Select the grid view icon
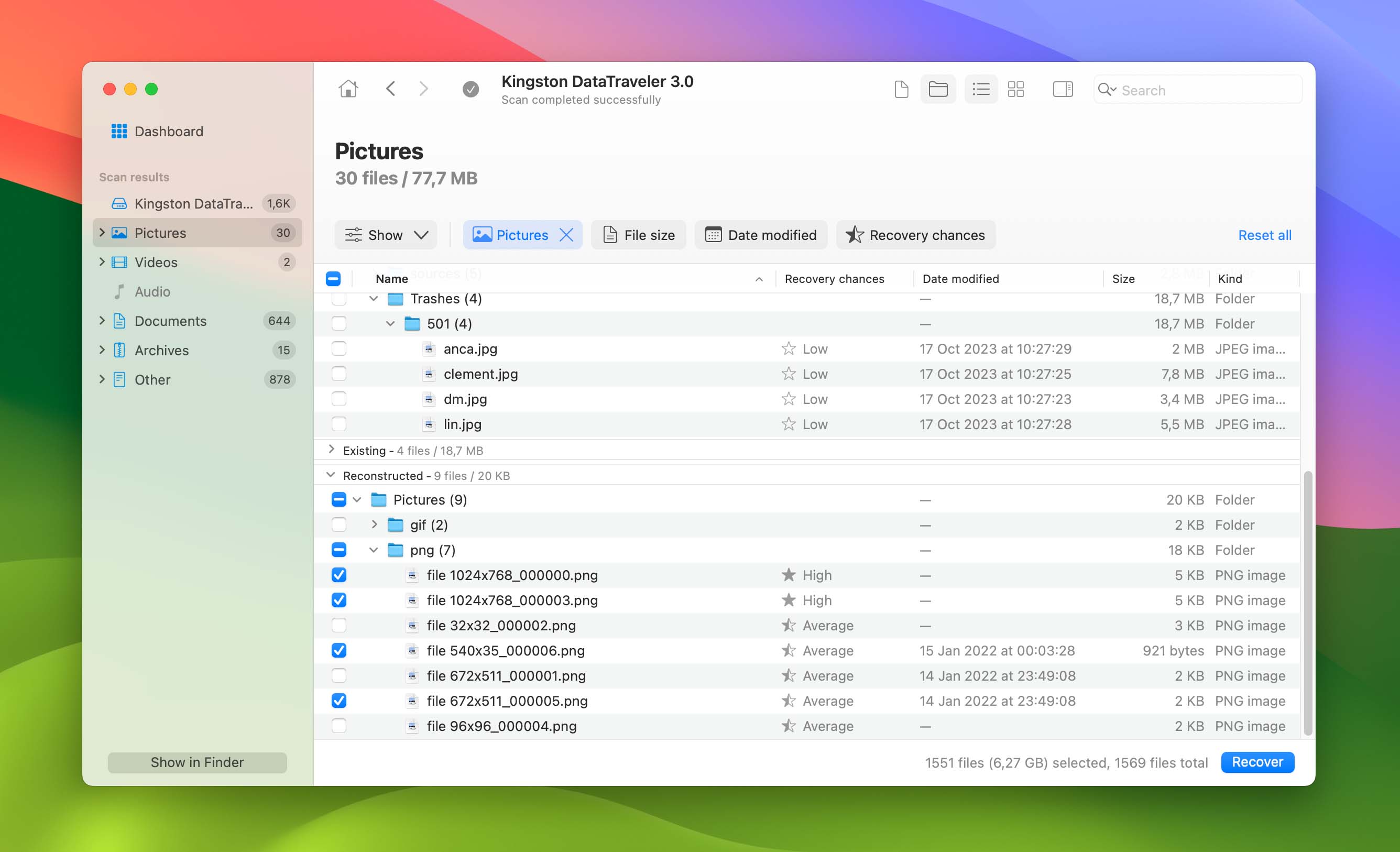The width and height of the screenshot is (1400, 852). coord(1015,89)
